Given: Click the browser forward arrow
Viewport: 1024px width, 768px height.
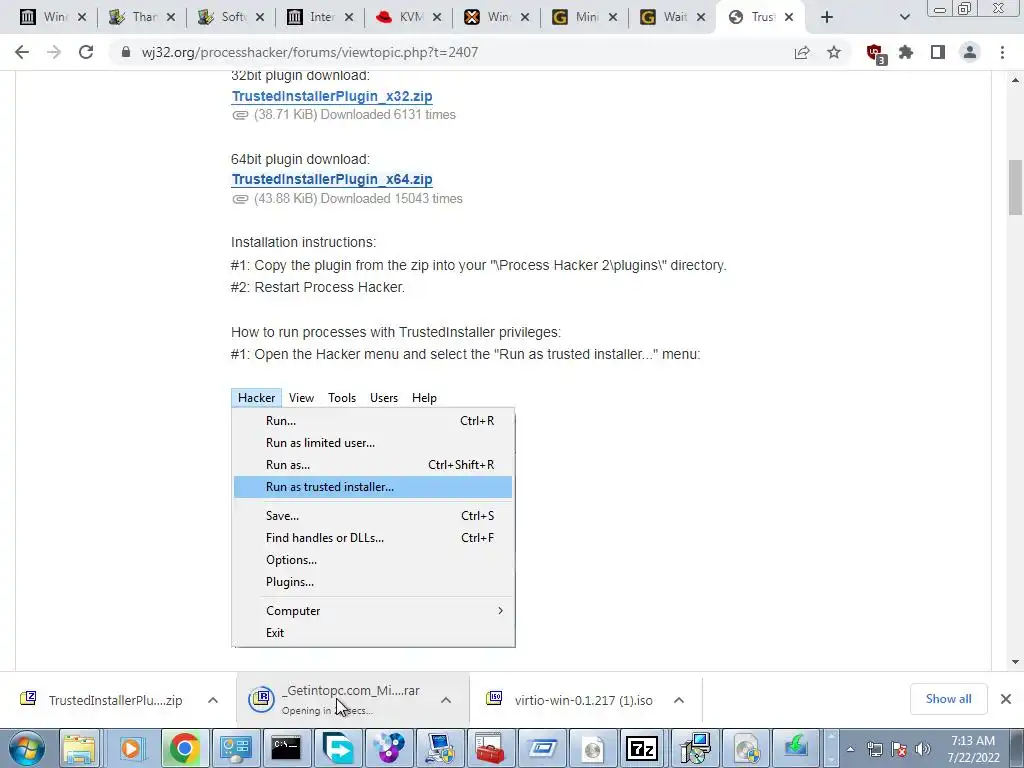Looking at the screenshot, I should pos(54,52).
